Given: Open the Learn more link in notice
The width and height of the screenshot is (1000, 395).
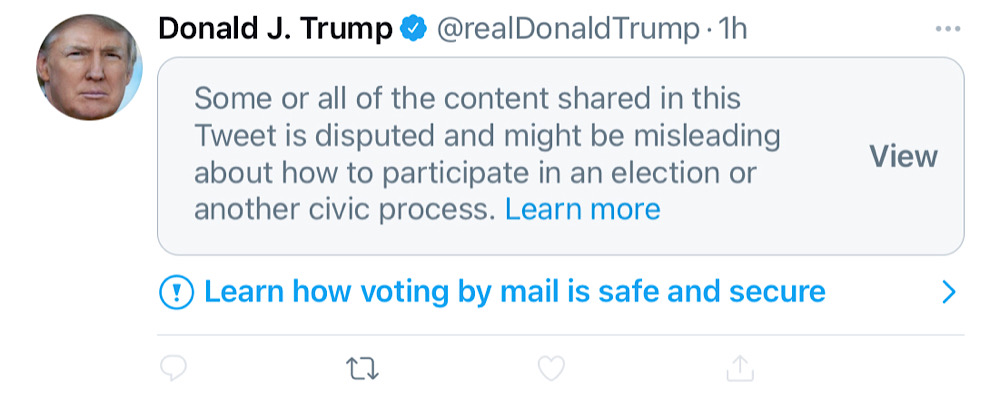Looking at the screenshot, I should point(582,209).
